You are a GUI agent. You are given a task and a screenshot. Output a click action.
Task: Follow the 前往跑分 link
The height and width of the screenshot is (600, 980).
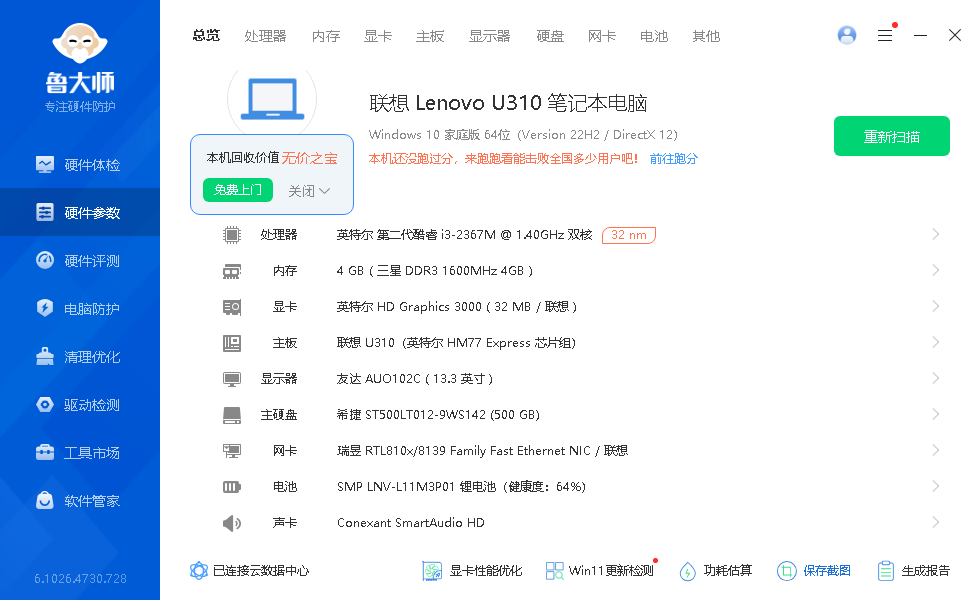(673, 159)
